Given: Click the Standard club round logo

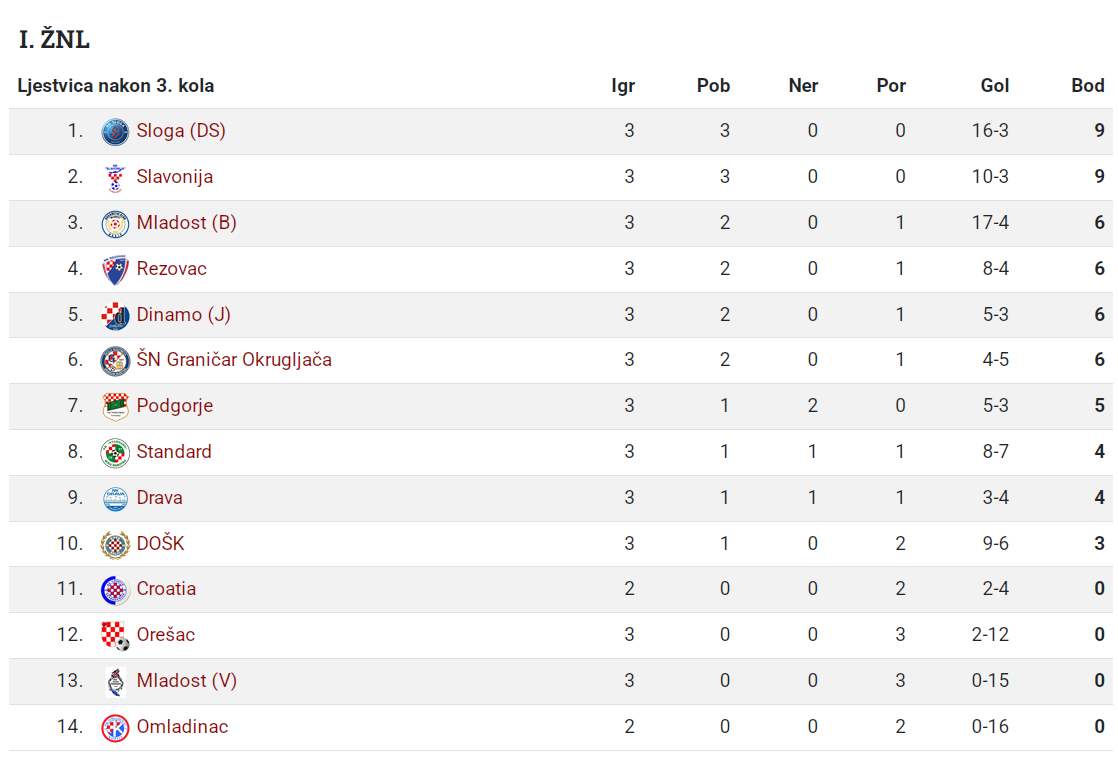Looking at the screenshot, I should point(115,453).
